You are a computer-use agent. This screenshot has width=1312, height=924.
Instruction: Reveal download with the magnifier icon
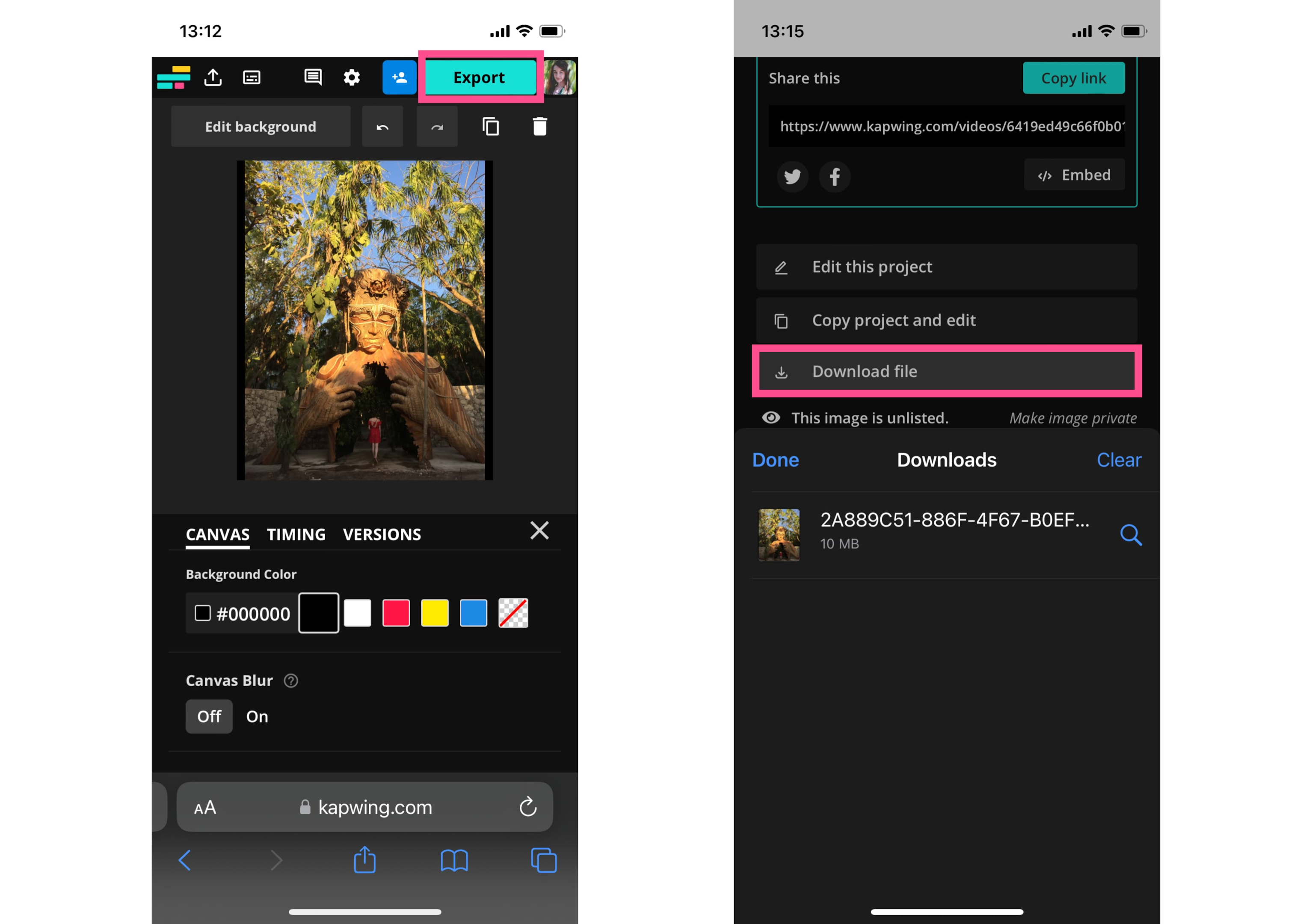click(x=1131, y=535)
